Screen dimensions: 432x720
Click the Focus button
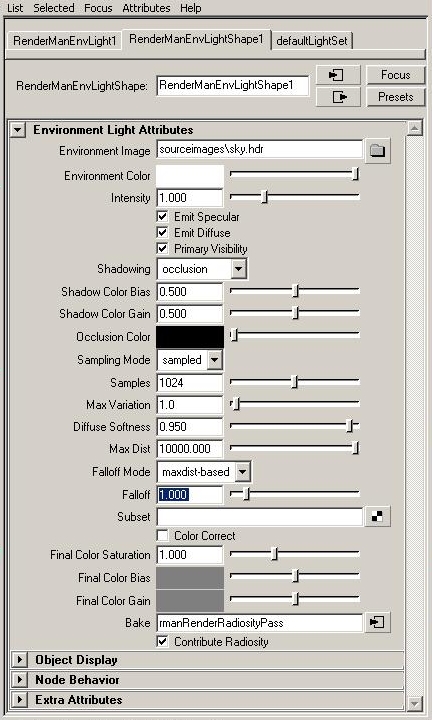coord(396,75)
